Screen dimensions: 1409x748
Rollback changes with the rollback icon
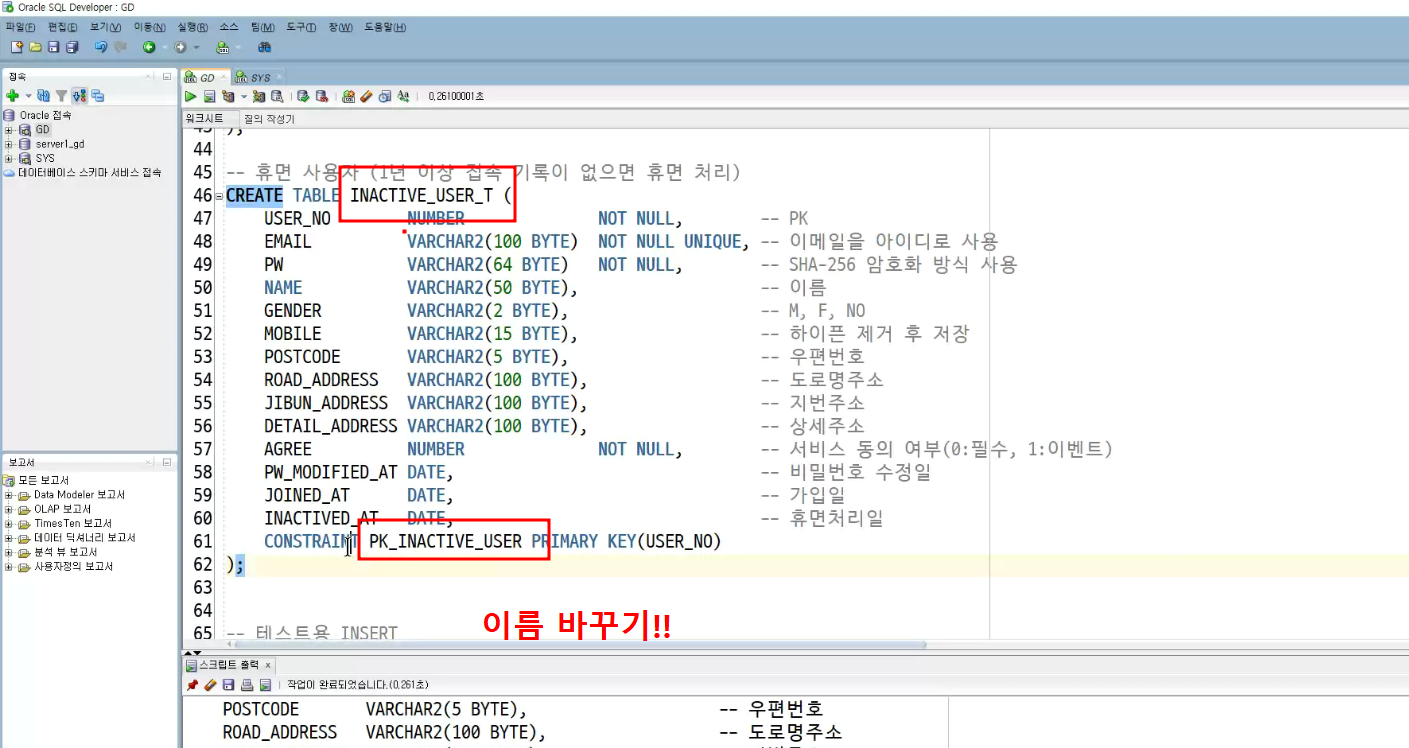tap(322, 97)
